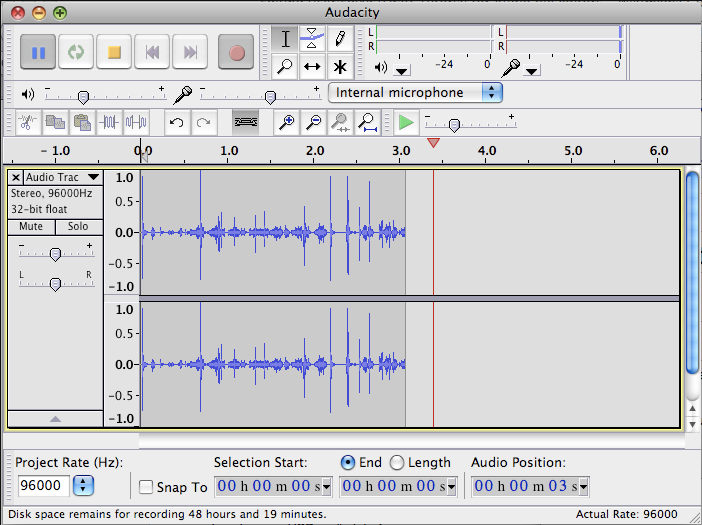
Task: Click the Redo arrow
Action: tap(204, 122)
